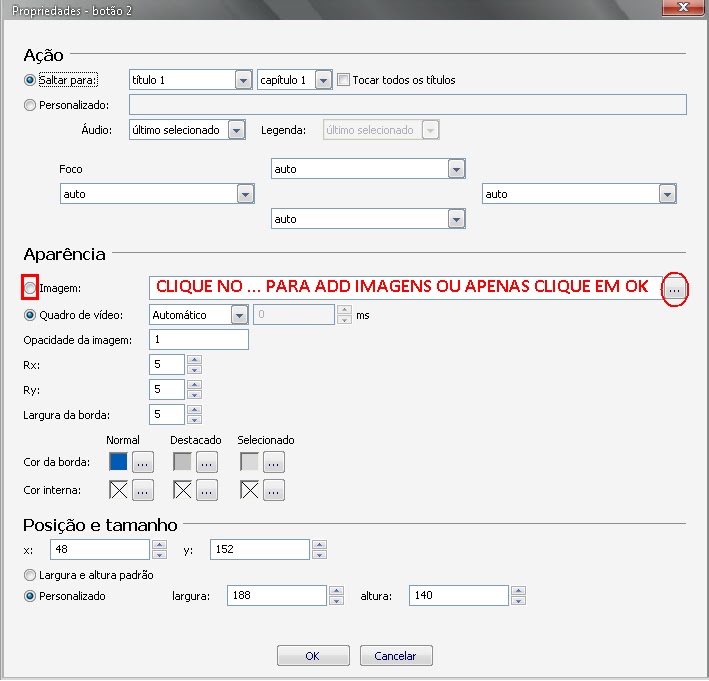Image resolution: width=709 pixels, height=681 pixels.
Task: Click Selecionado 'Cor interna' crossed swatch
Action: point(249,490)
